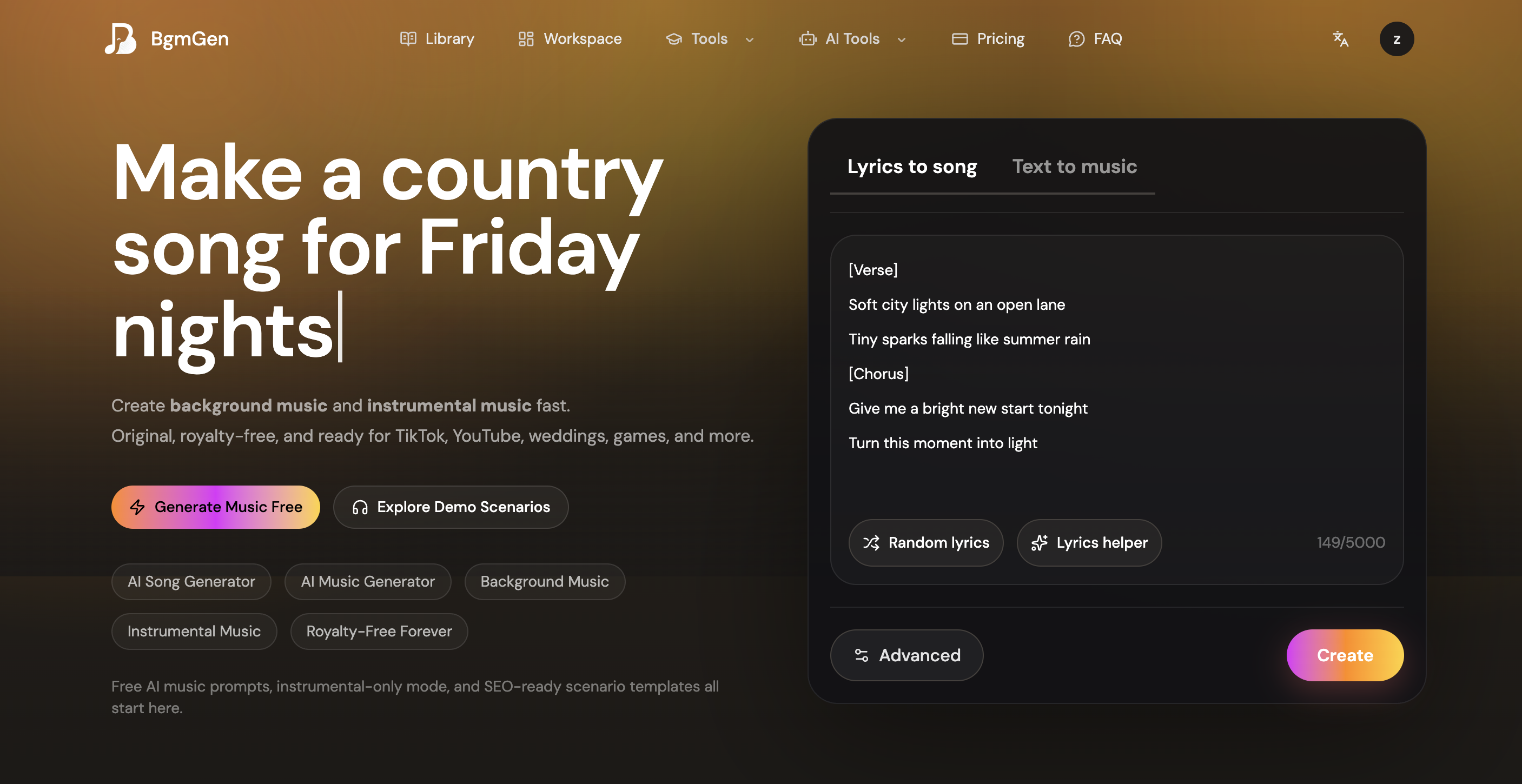Shuffle with Random lyrics button
The image size is (1522, 784).
pyautogui.click(x=925, y=542)
